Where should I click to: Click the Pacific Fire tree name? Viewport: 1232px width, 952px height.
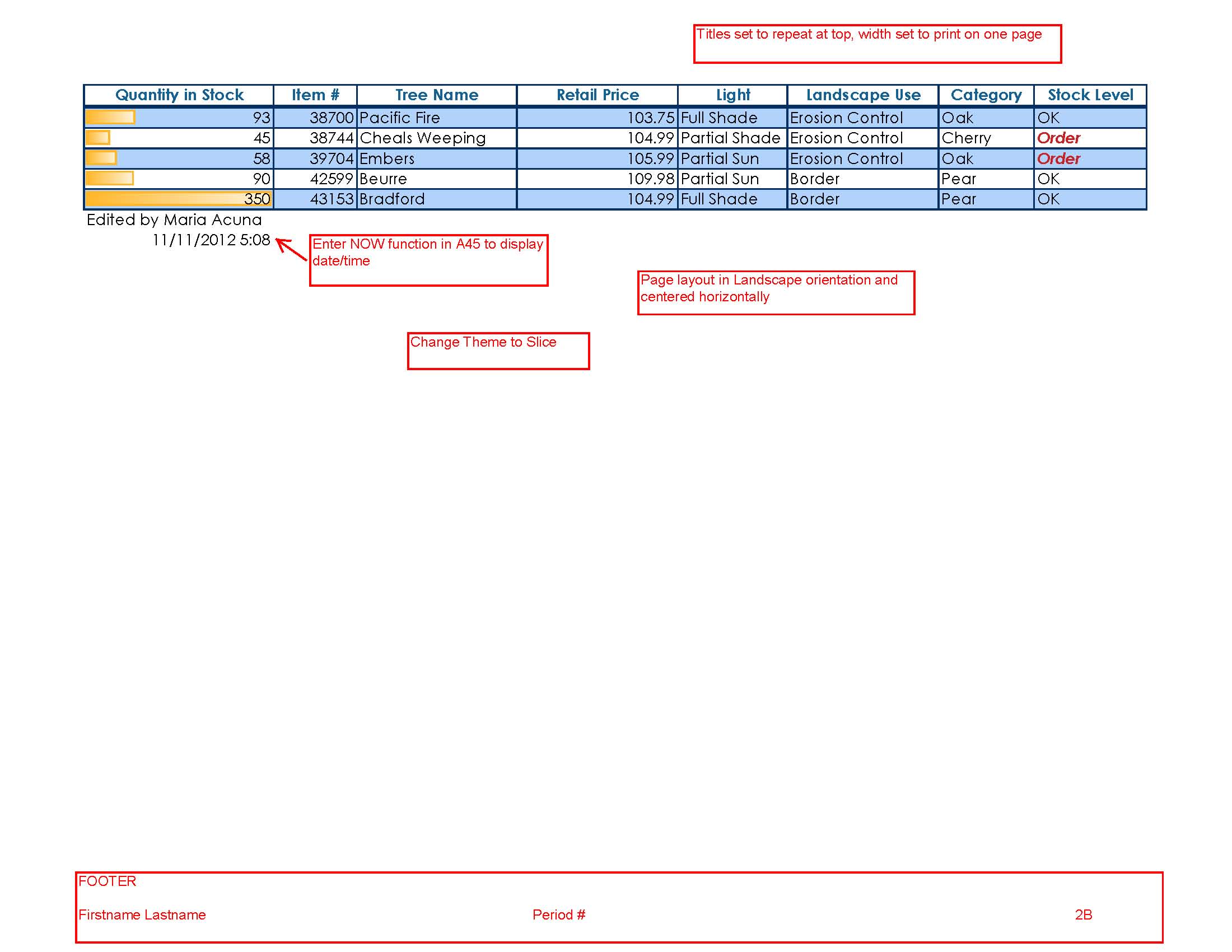[437, 118]
